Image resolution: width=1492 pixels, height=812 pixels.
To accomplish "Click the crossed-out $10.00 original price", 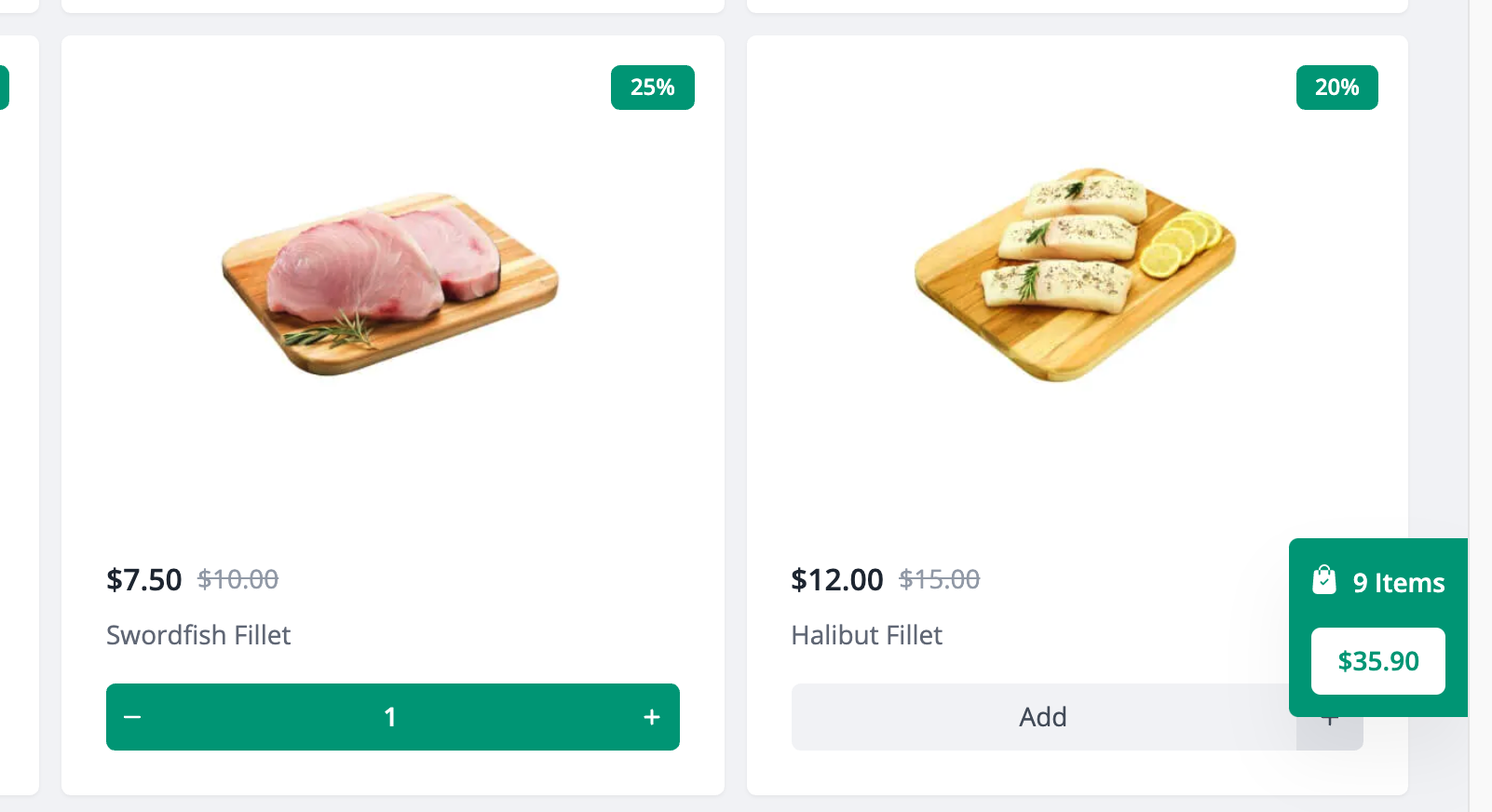I will [238, 579].
